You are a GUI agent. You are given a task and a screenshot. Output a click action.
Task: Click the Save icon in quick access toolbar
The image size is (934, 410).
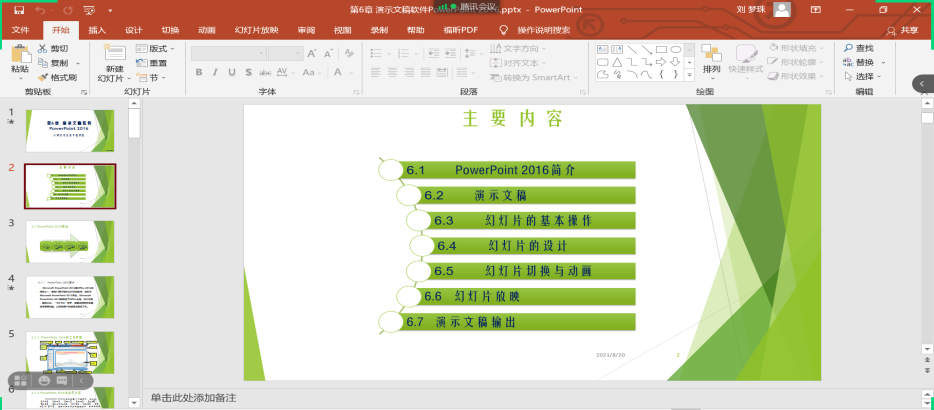[18, 10]
